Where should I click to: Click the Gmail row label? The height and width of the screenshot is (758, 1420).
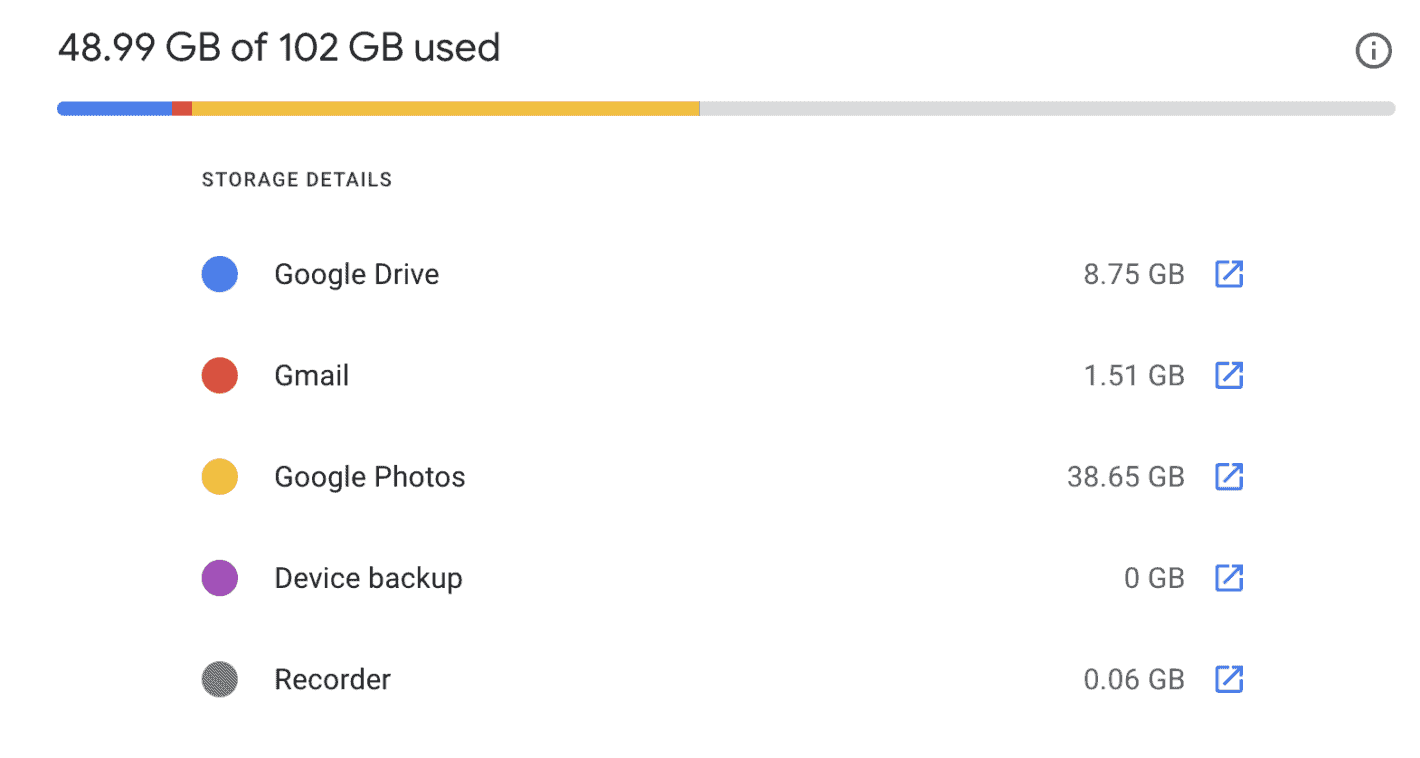click(x=312, y=375)
